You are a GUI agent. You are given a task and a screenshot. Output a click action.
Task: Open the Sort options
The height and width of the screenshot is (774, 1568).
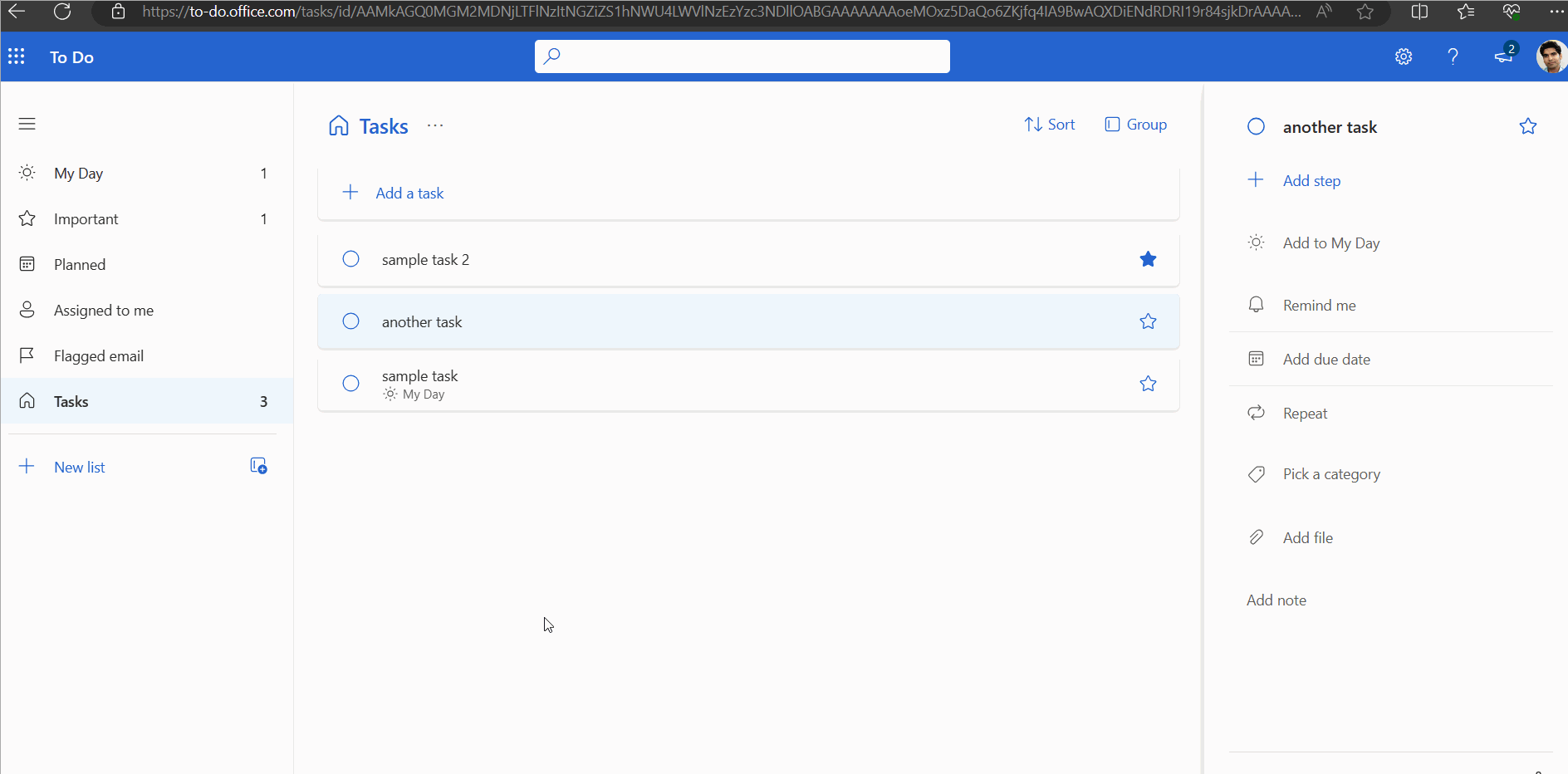click(x=1050, y=124)
